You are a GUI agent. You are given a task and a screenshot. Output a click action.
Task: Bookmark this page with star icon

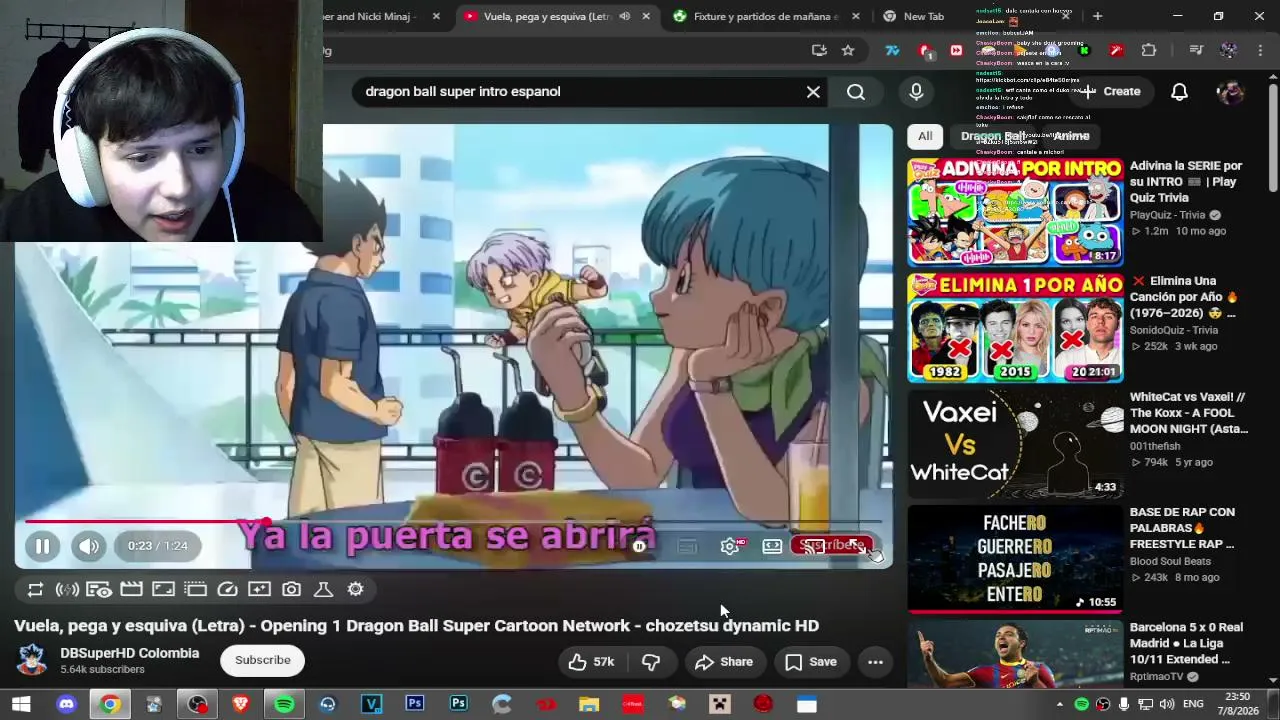coord(848,50)
